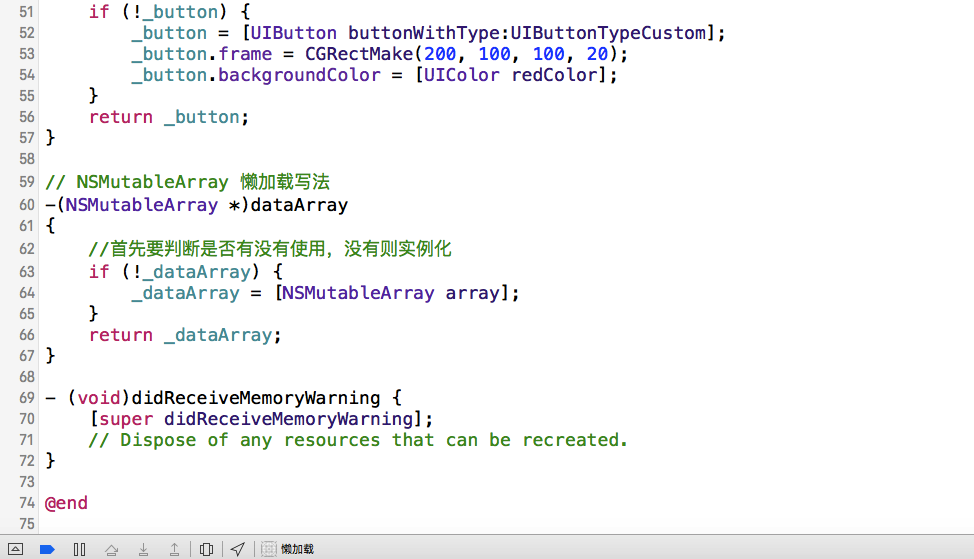
Task: Click the '@end' keyword
Action: click(66, 503)
